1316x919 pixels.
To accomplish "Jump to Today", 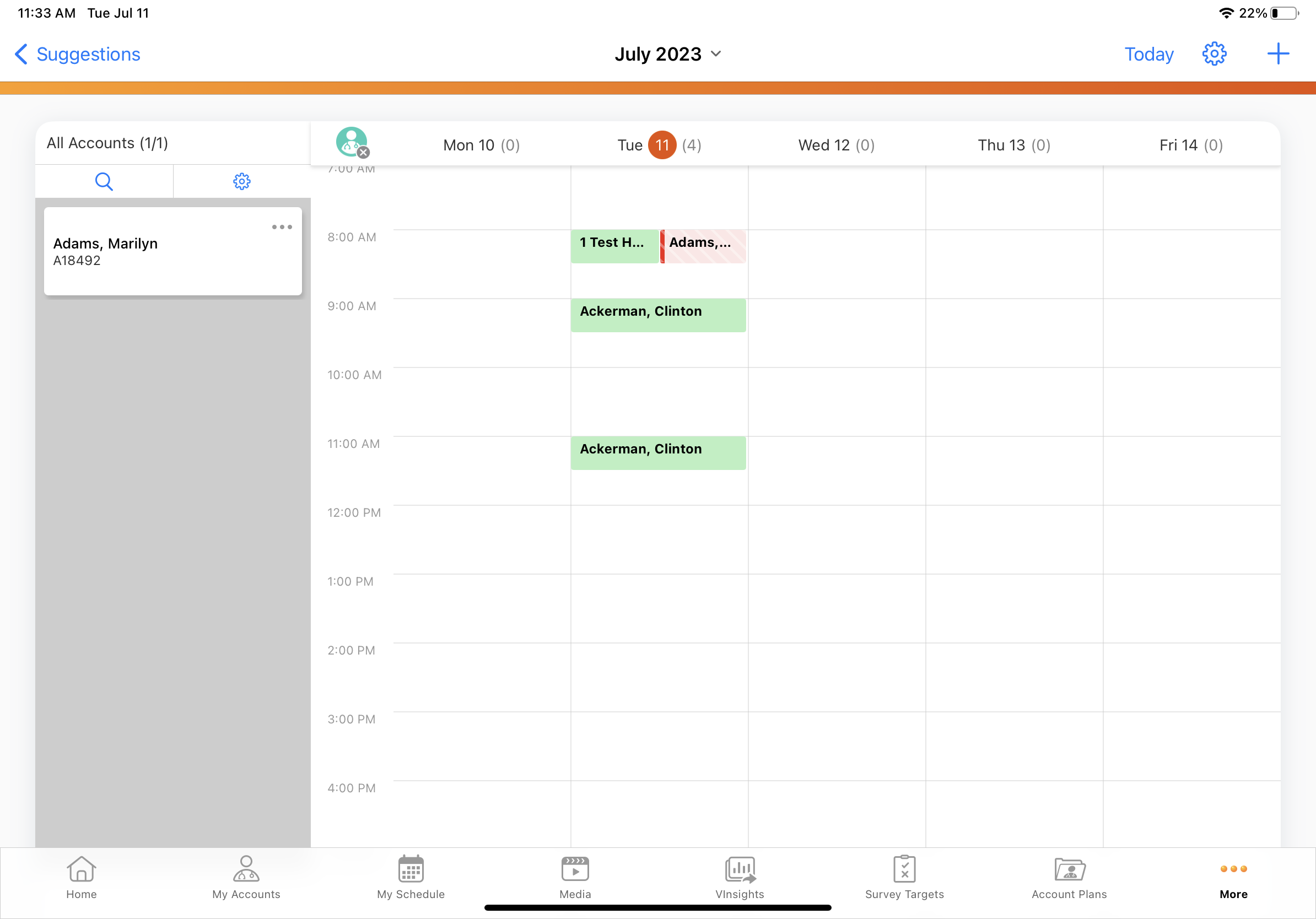I will click(x=1148, y=54).
